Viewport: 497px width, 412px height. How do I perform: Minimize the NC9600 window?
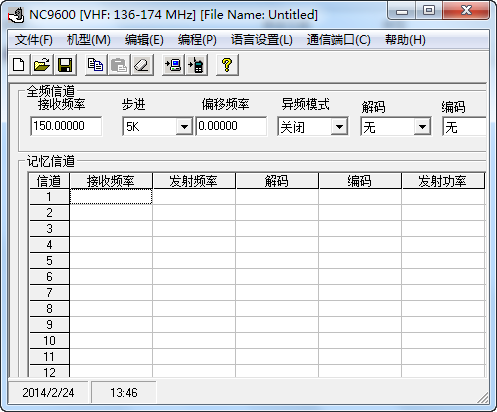click(402, 11)
